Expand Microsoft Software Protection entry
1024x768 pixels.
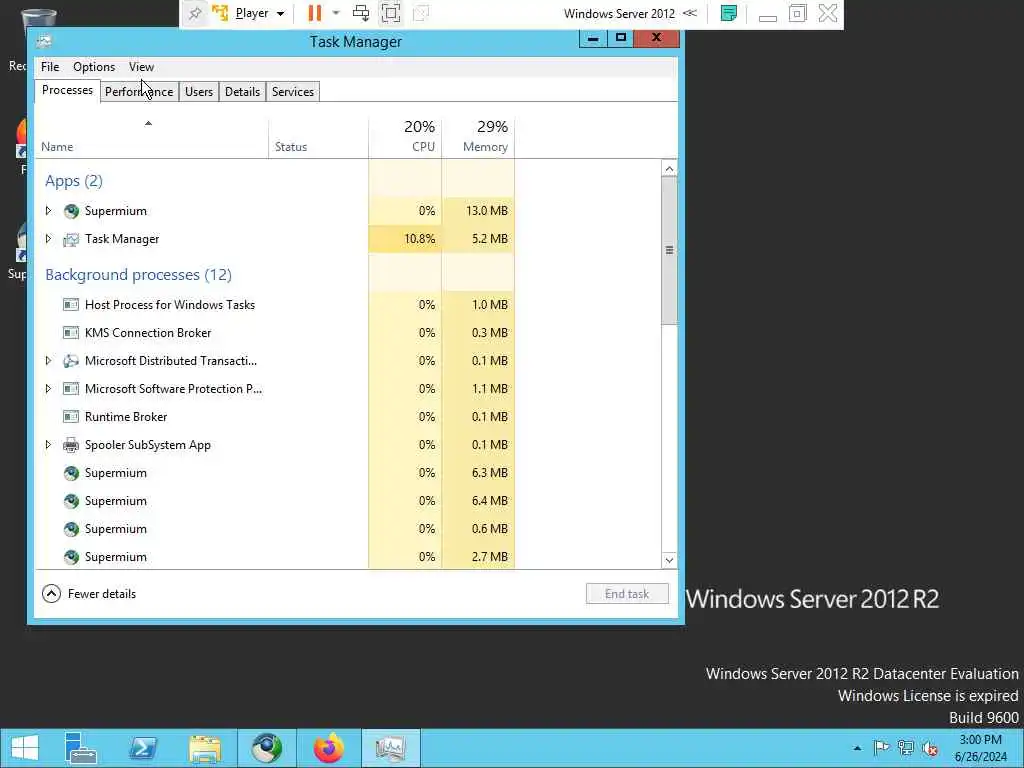coord(48,389)
